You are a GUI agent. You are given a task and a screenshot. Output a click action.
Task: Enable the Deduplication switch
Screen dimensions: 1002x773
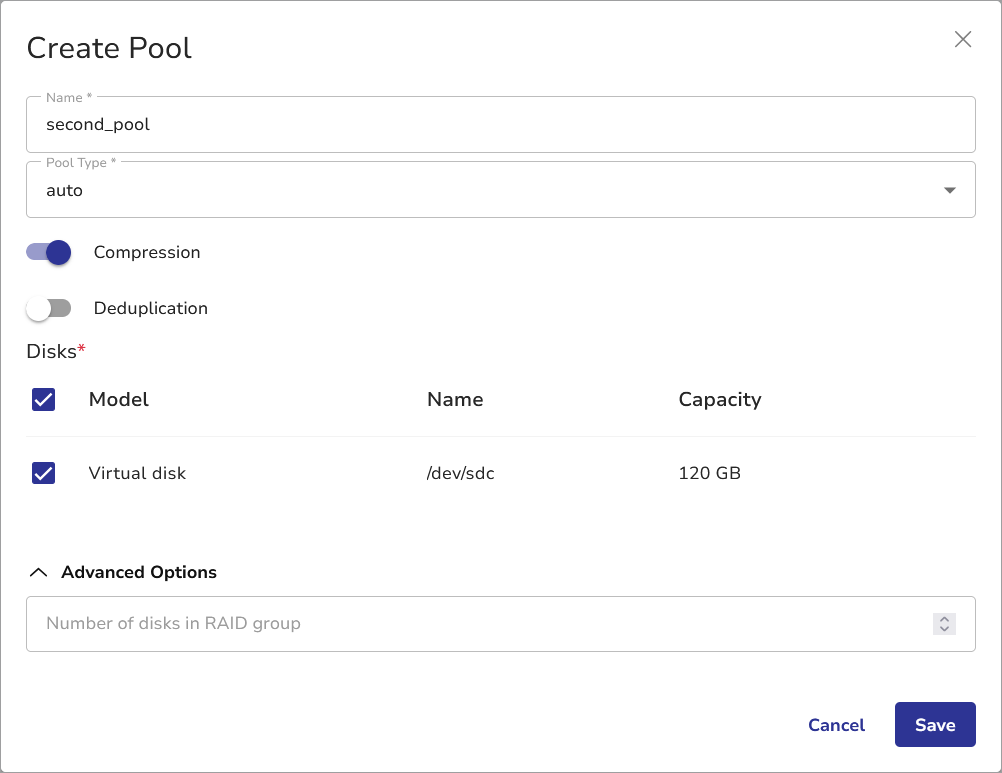click(49, 309)
